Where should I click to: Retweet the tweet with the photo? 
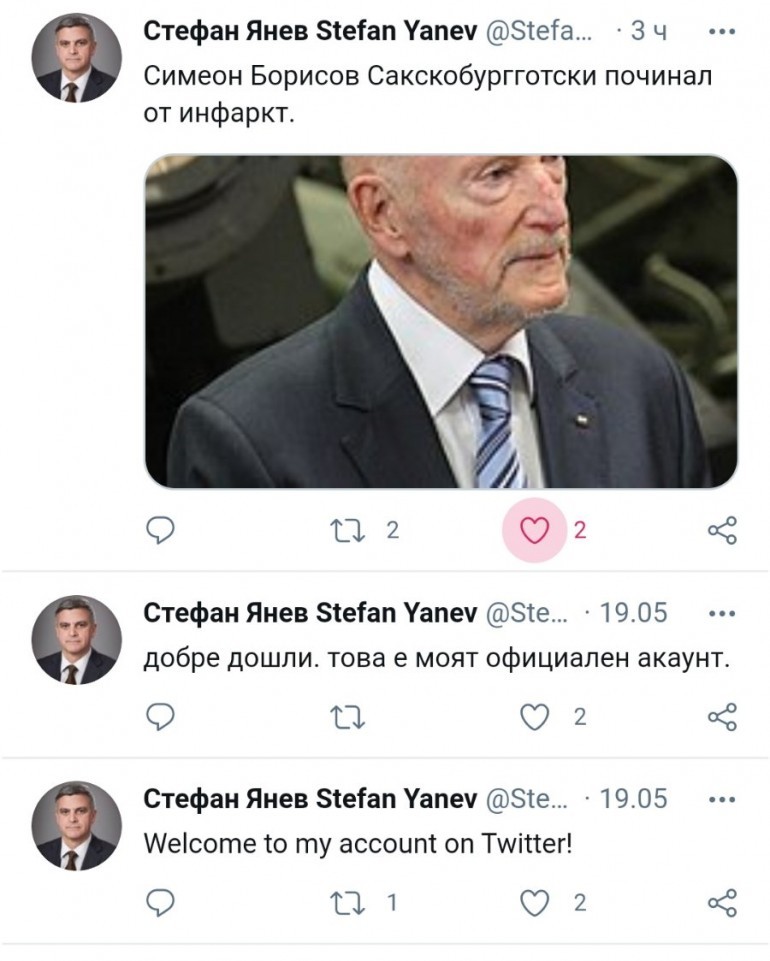point(351,530)
